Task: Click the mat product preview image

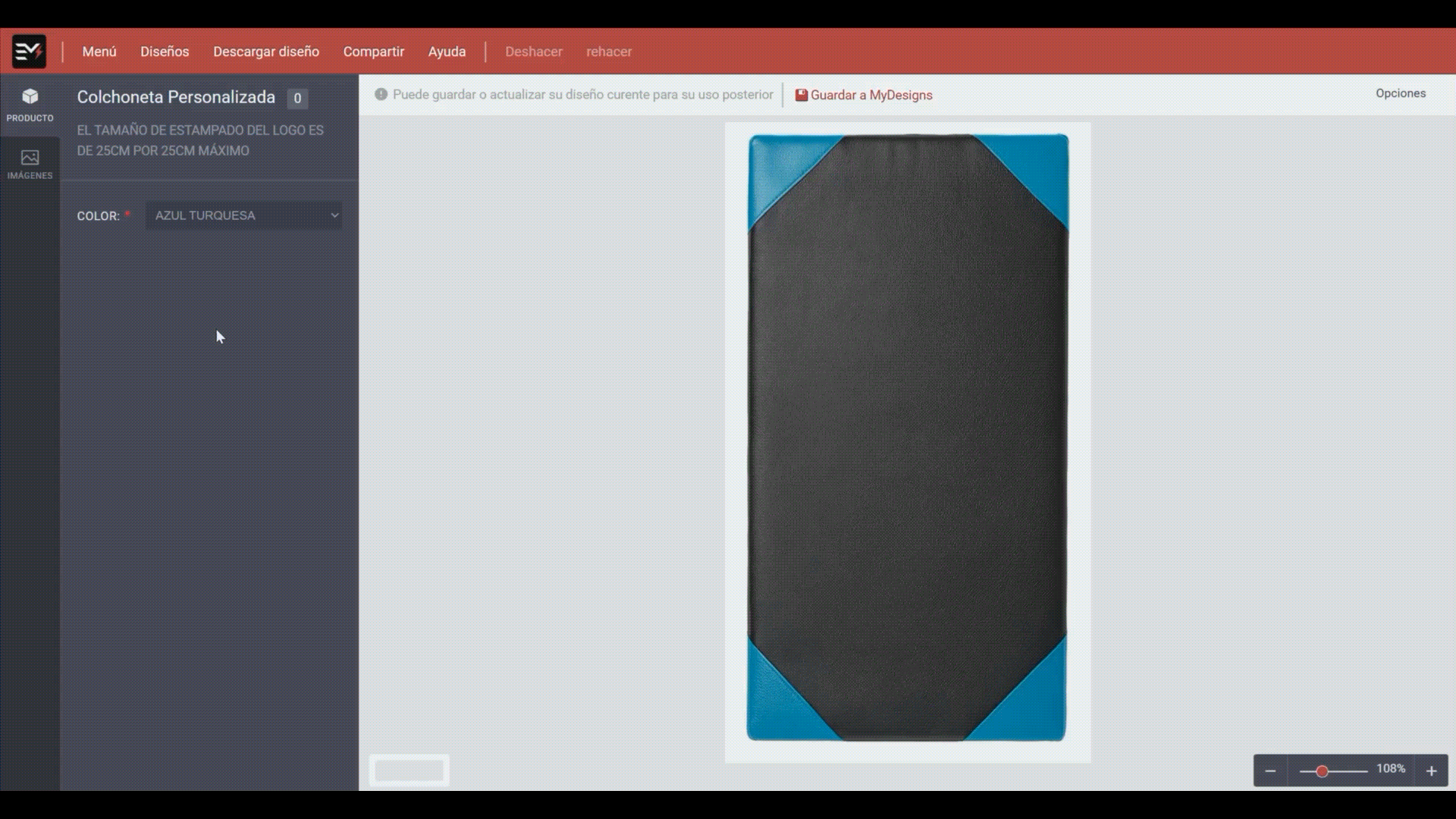Action: 908,438
